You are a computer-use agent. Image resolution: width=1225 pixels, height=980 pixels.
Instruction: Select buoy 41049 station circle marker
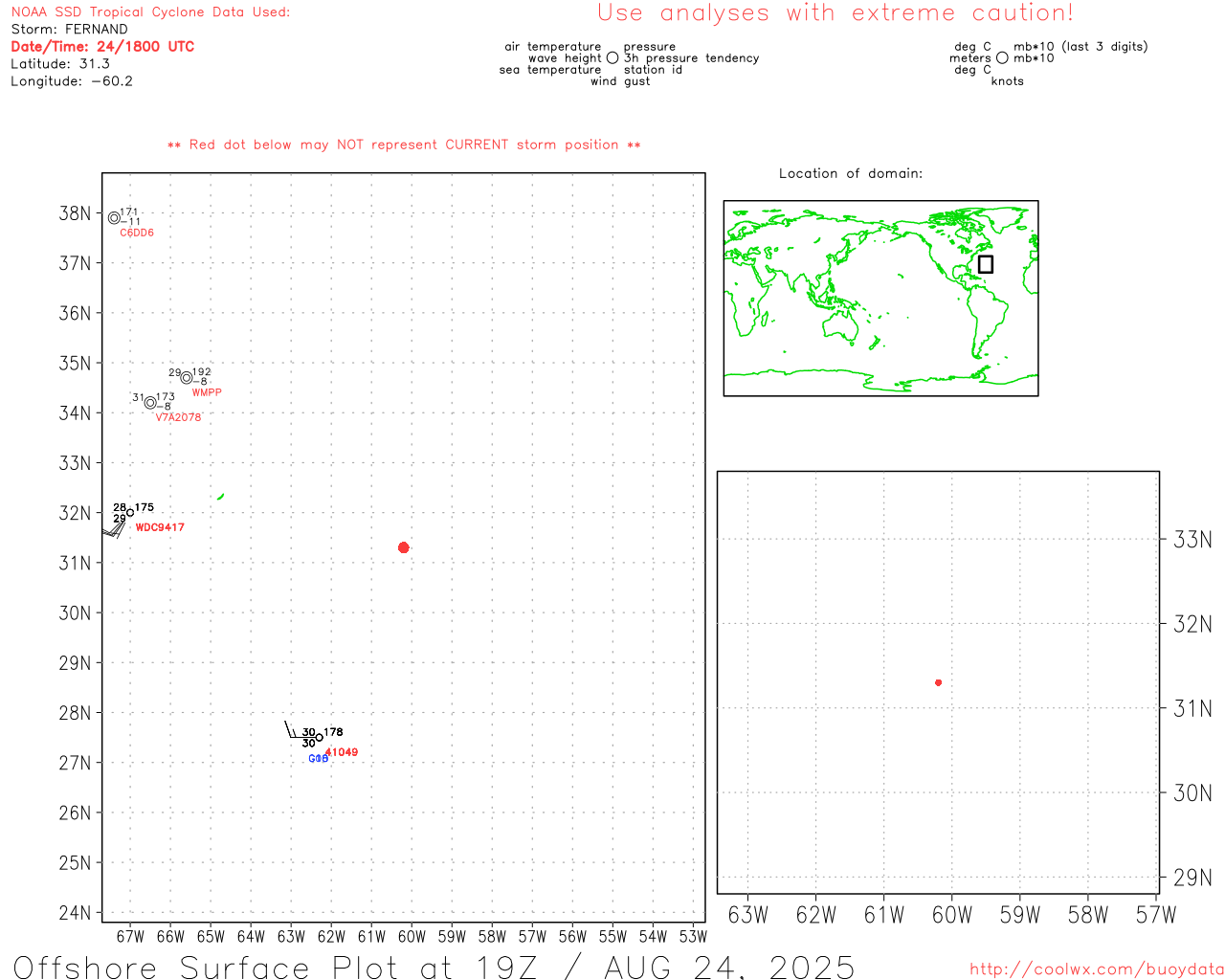point(320,738)
